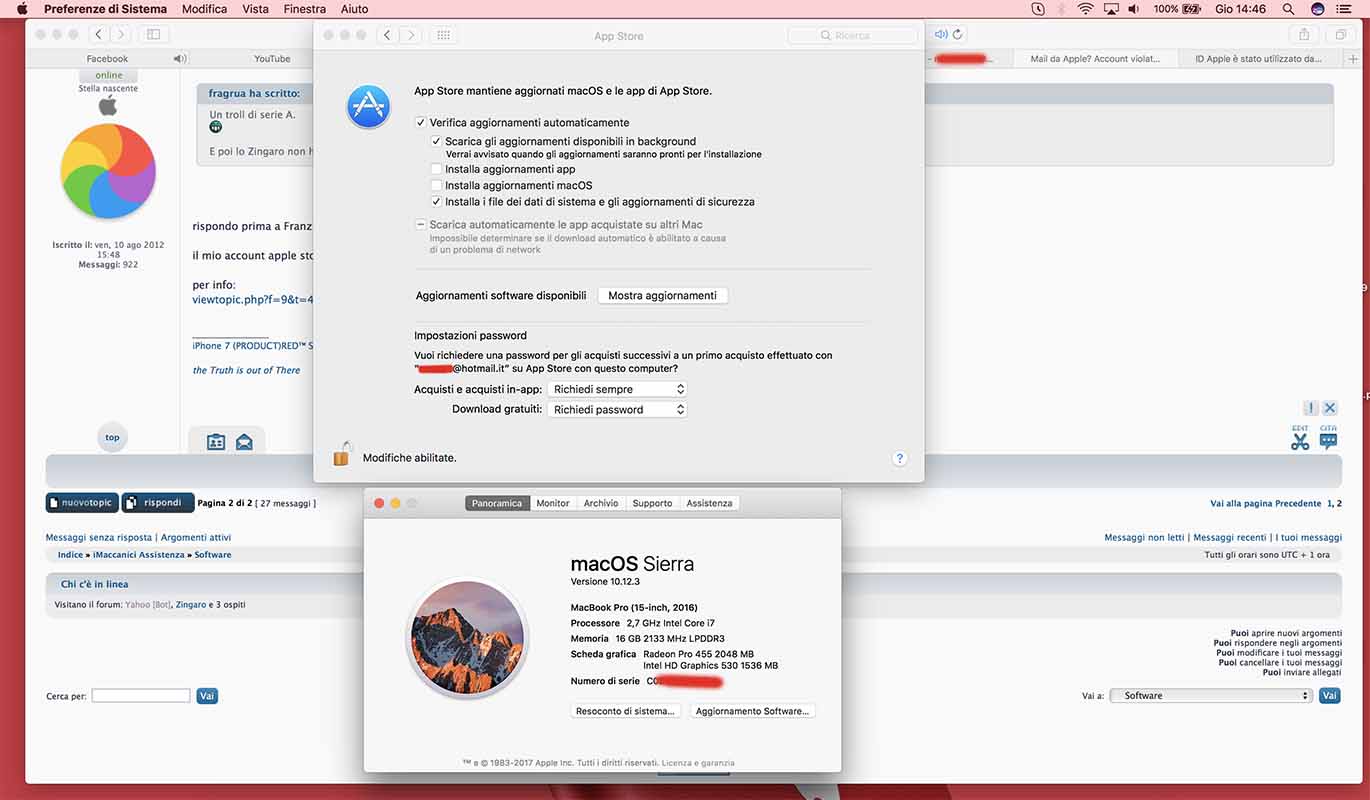Switch to Archivio tab
Screen dimensions: 1370x800
(x=601, y=503)
